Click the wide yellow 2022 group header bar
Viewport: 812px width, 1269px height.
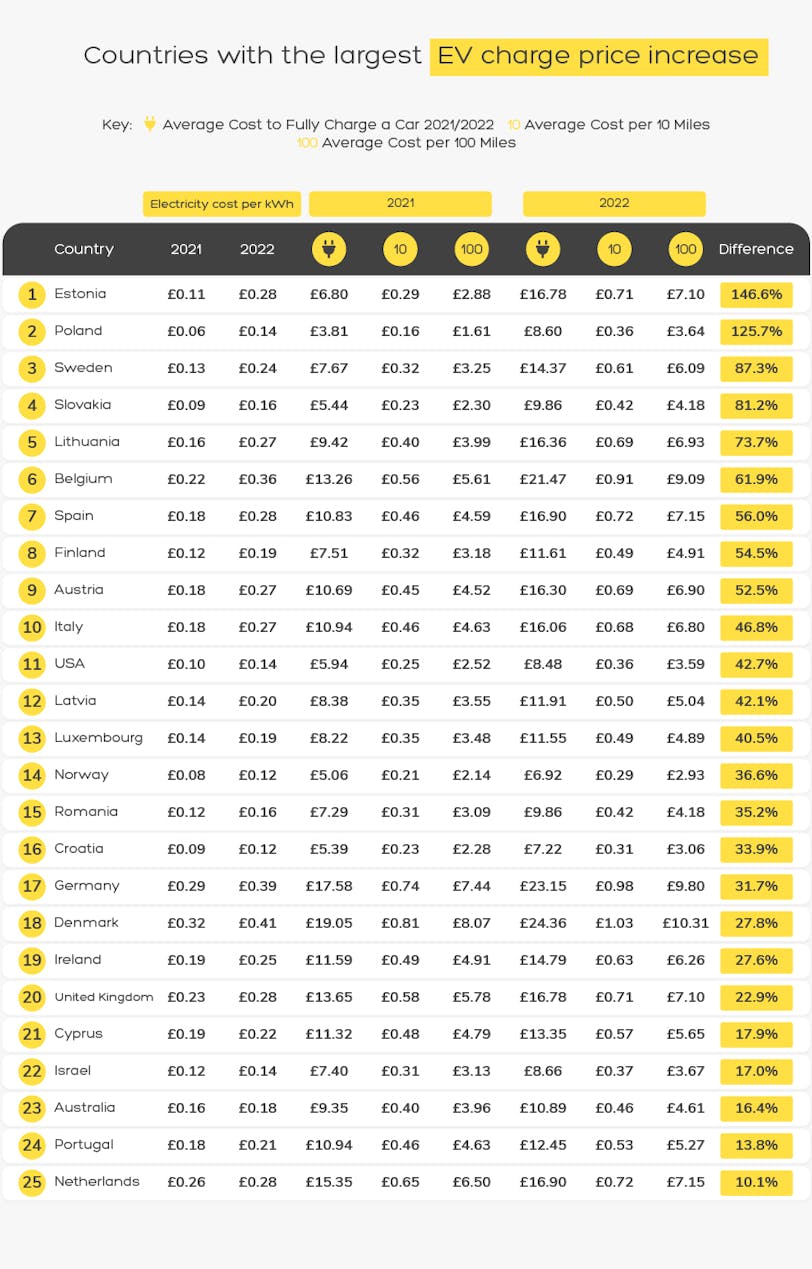[614, 204]
